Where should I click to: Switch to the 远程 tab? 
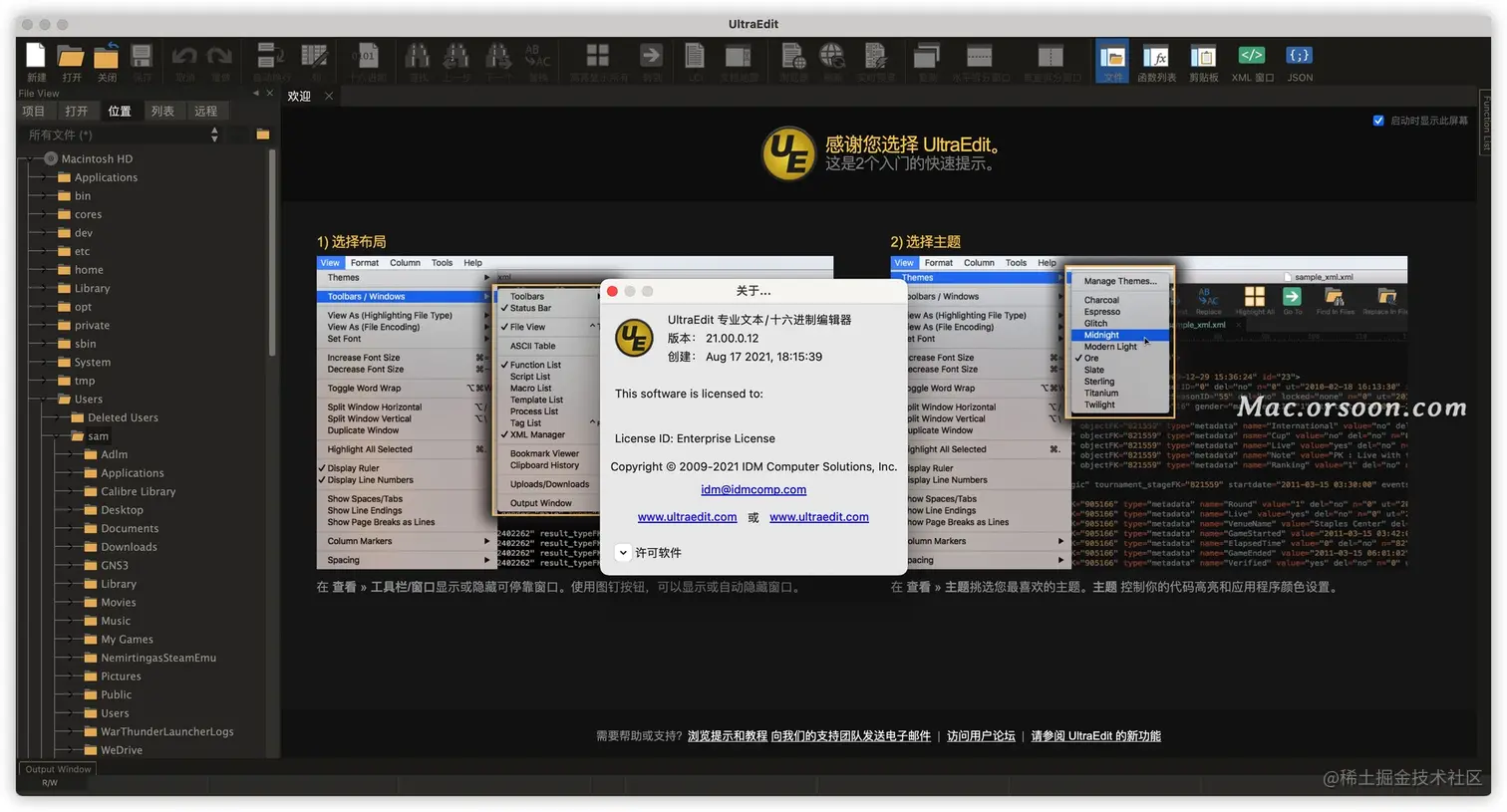pyautogui.click(x=206, y=111)
